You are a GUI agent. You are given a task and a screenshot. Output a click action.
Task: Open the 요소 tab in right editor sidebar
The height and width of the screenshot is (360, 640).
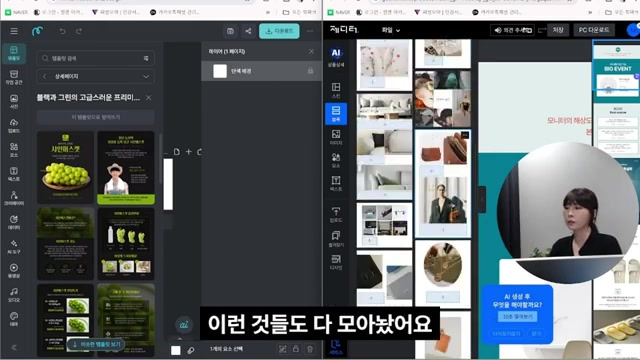[x=336, y=160]
